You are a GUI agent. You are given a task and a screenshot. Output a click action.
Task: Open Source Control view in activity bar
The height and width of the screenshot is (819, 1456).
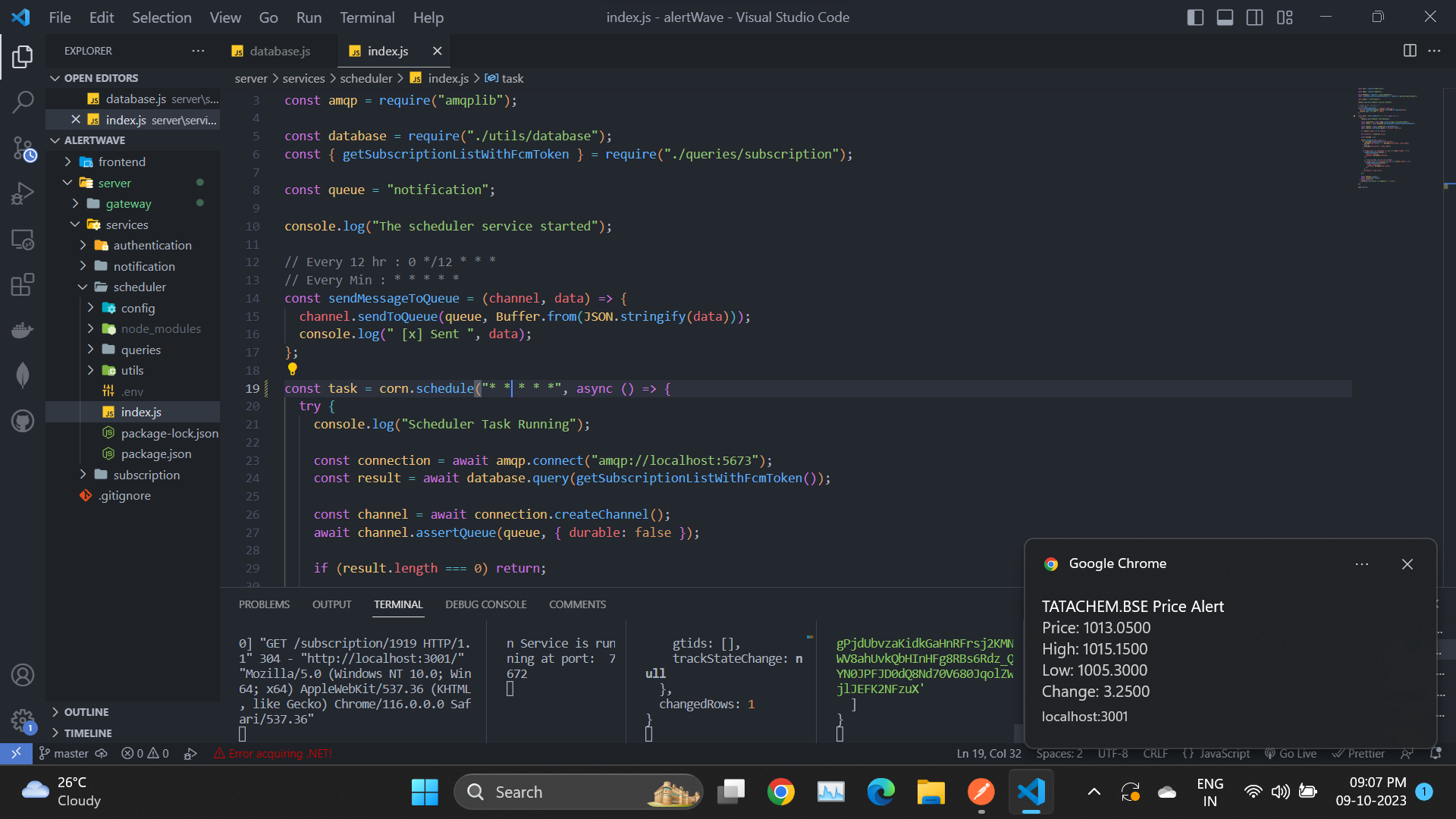tap(23, 149)
